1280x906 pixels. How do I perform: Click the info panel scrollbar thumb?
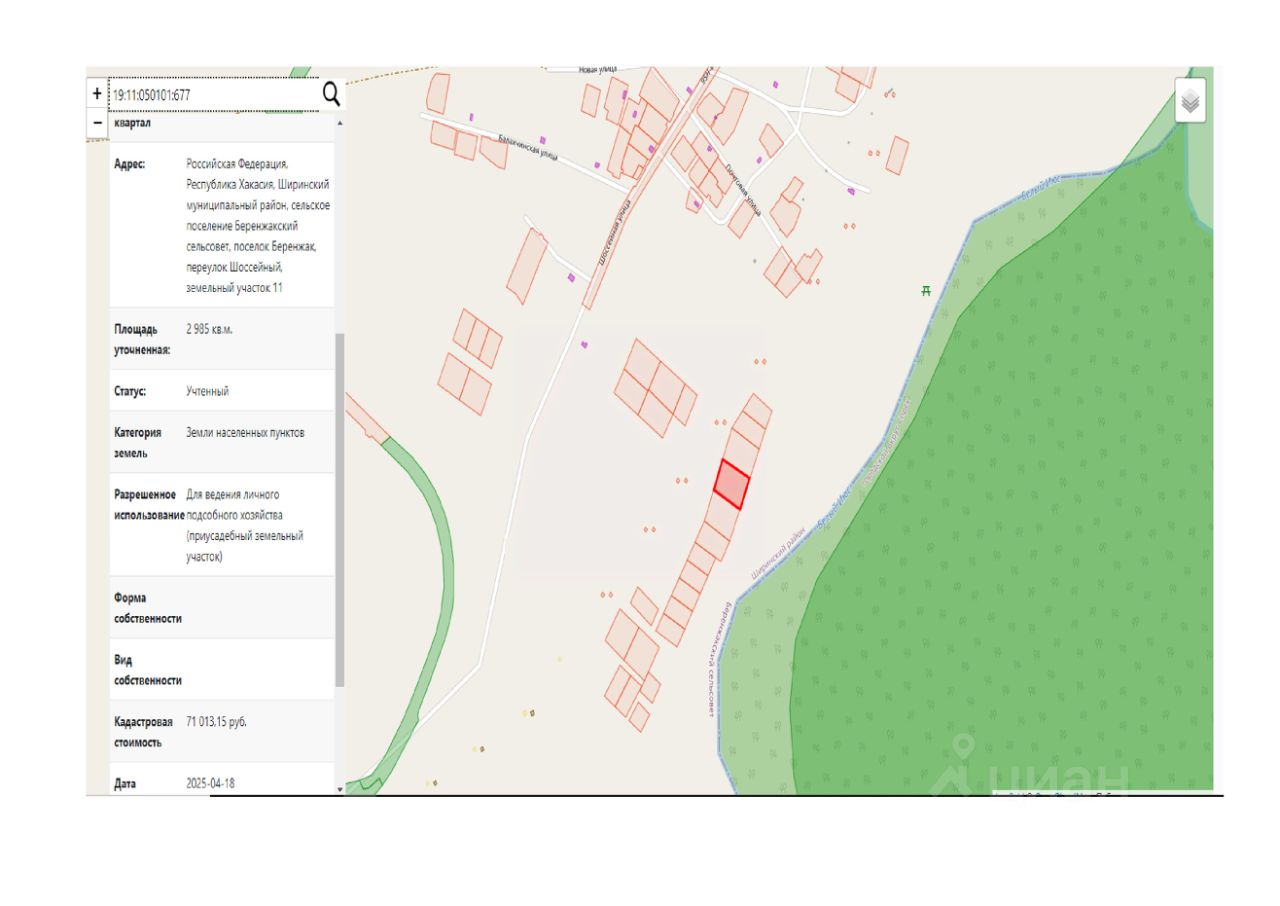[339, 510]
